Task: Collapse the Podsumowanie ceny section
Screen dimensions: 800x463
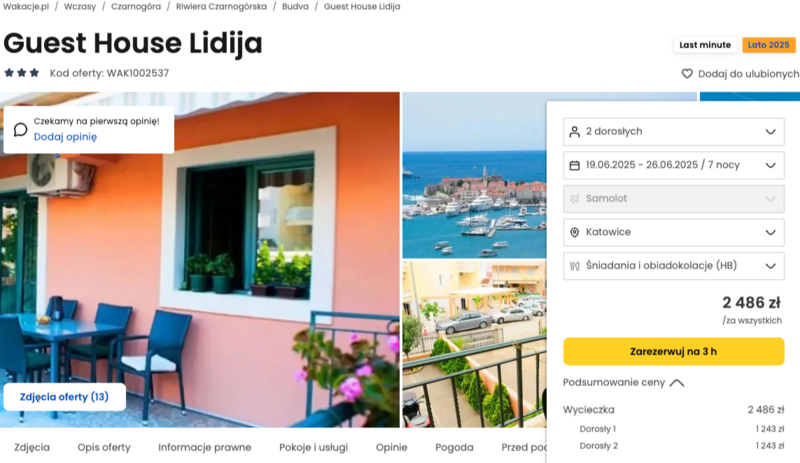Action: (x=623, y=382)
